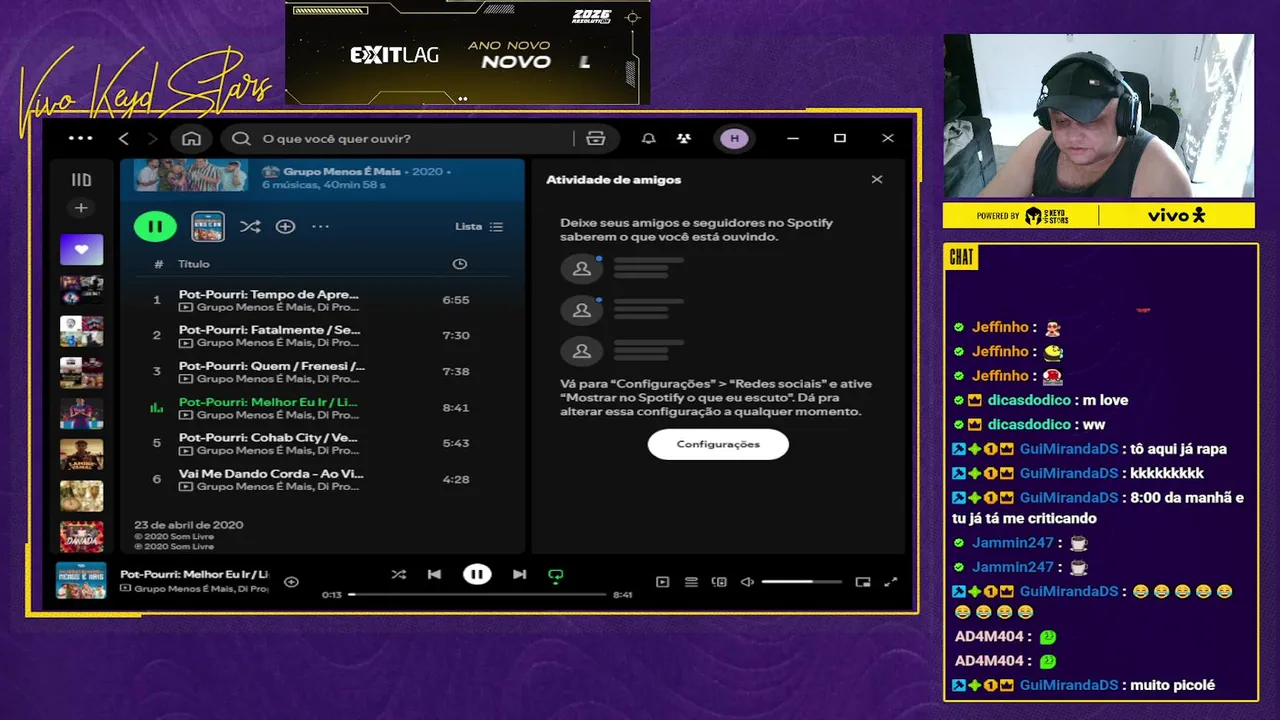Add current song to Liked Songs

click(291, 582)
